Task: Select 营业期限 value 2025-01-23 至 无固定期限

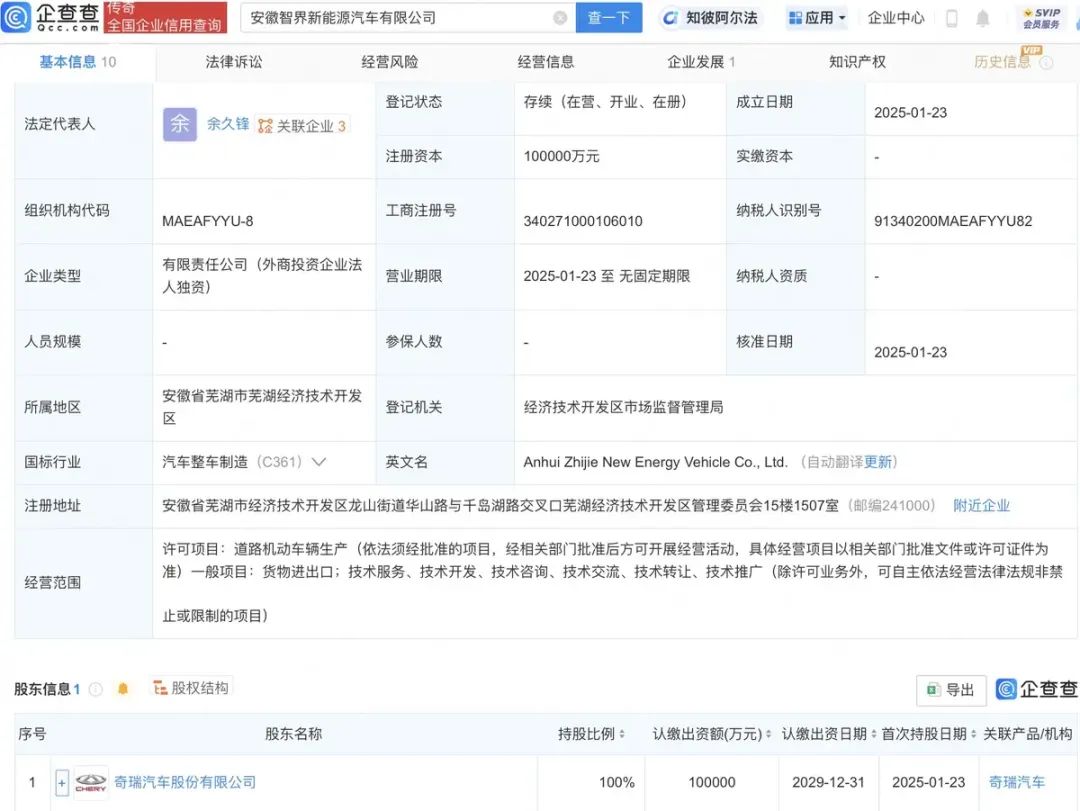Action: click(607, 276)
